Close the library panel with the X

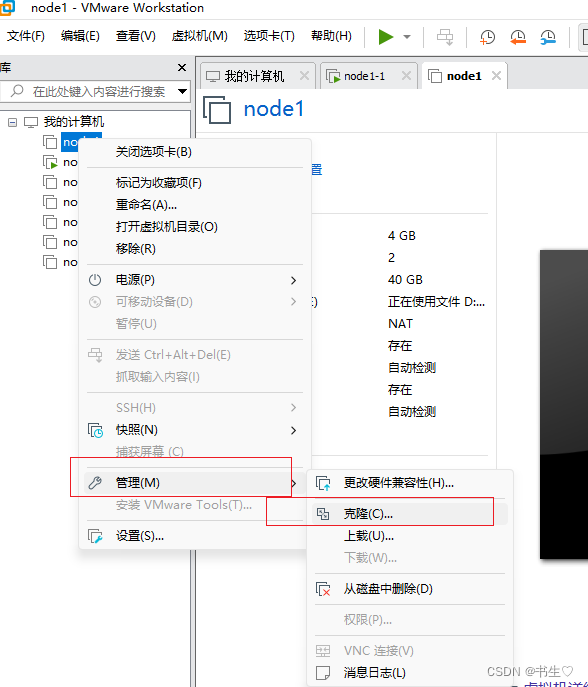pos(182,67)
